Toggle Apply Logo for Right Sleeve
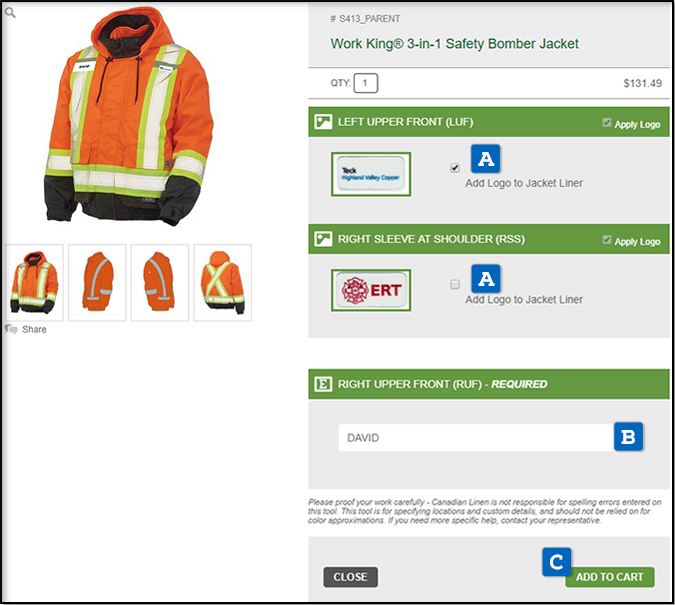 click(x=607, y=240)
